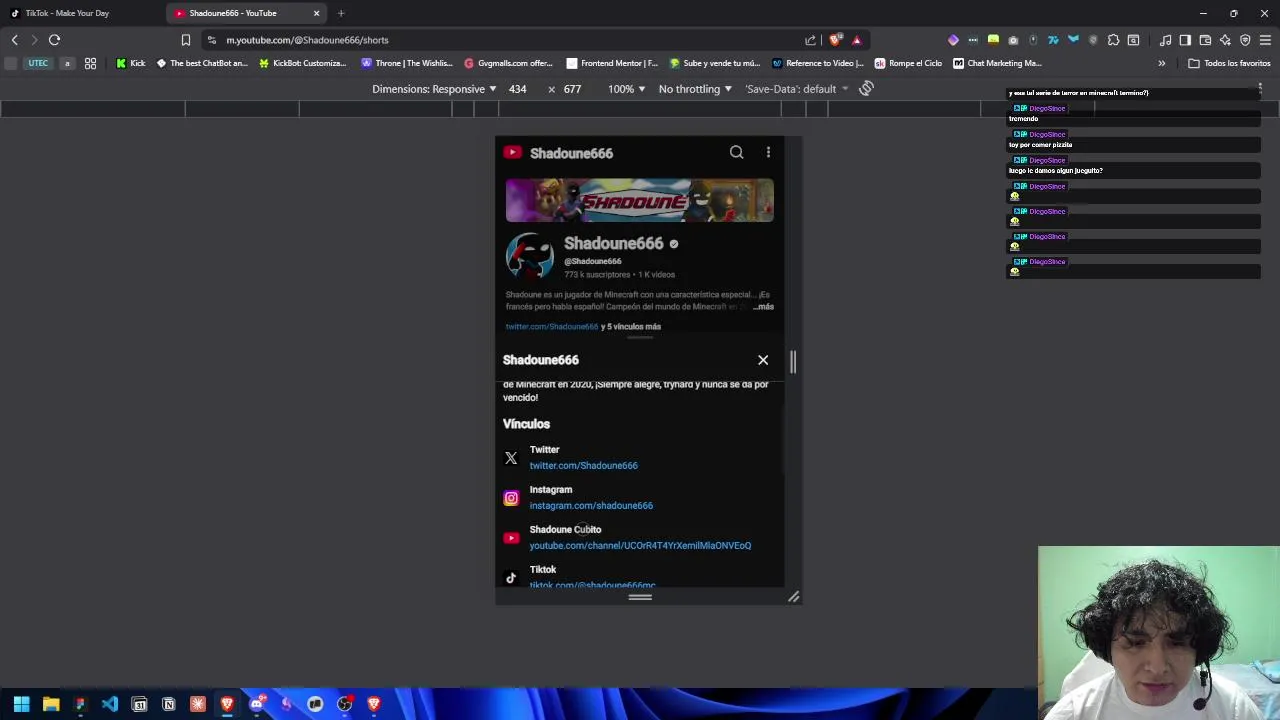
Task: Click the device width field showing 434
Action: (x=517, y=89)
